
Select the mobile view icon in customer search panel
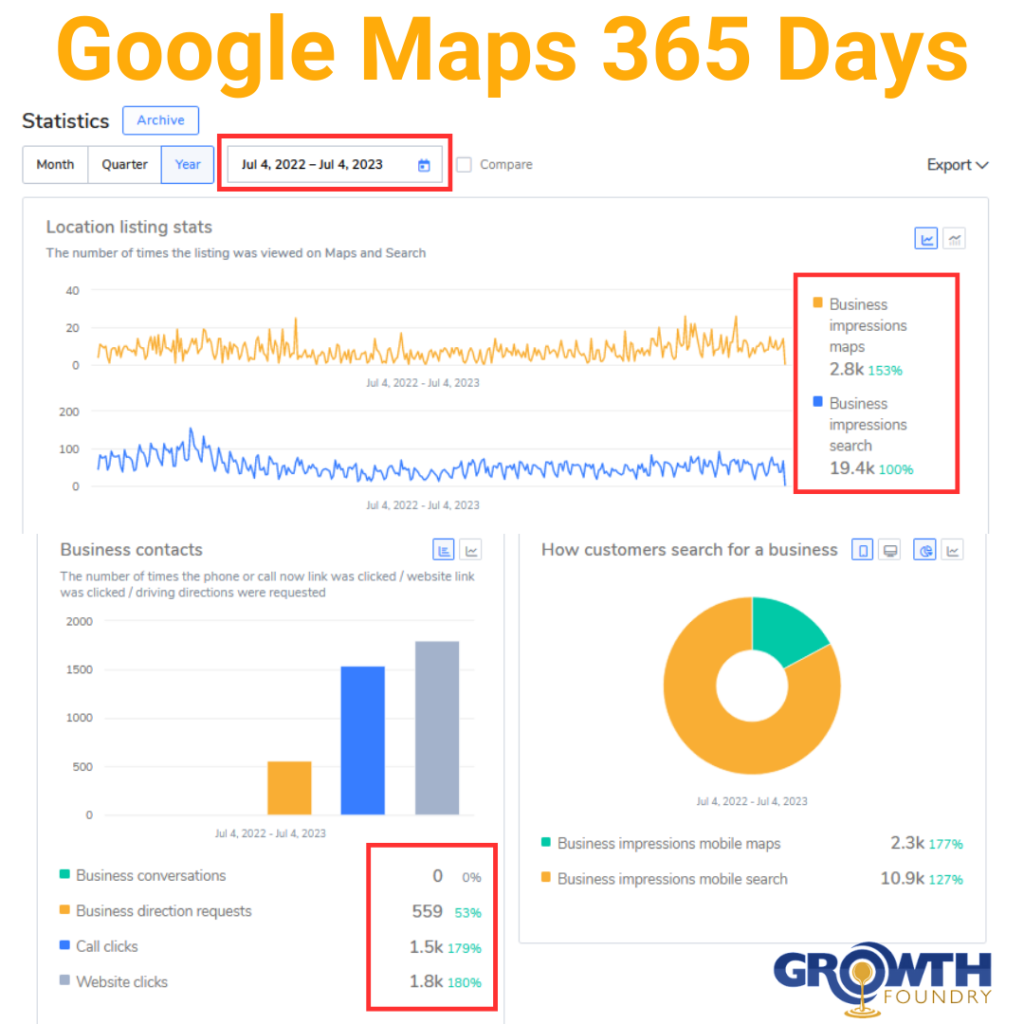coord(862,549)
